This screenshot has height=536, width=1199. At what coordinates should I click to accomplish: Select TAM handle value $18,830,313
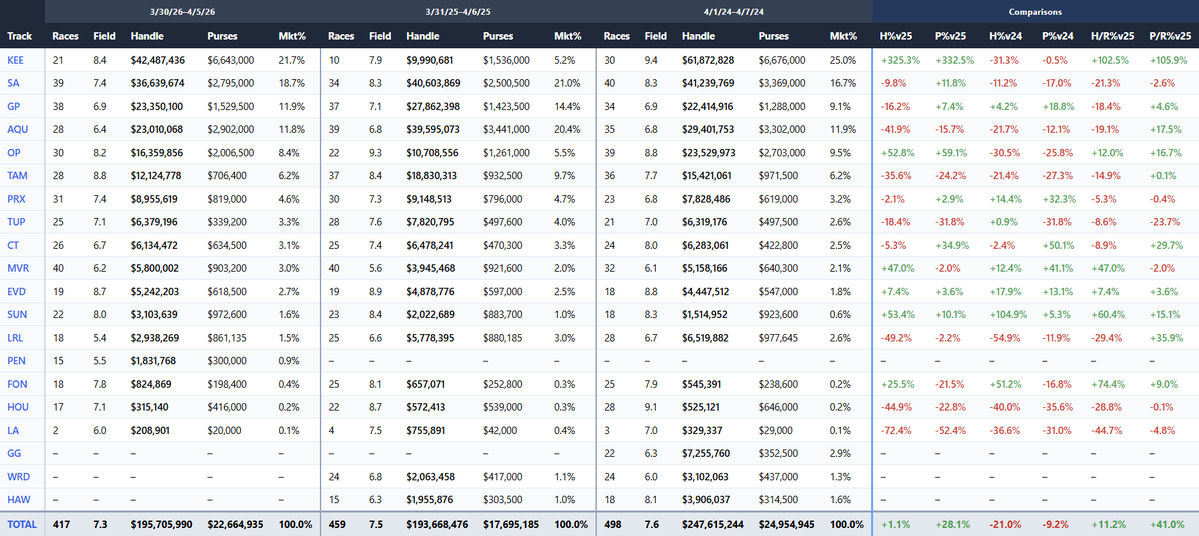432,176
